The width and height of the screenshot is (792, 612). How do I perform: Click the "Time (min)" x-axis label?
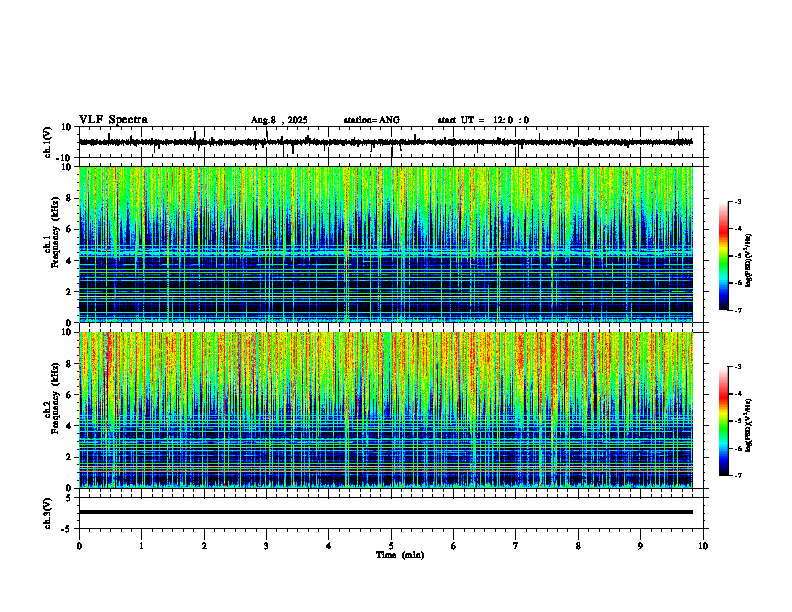400,555
